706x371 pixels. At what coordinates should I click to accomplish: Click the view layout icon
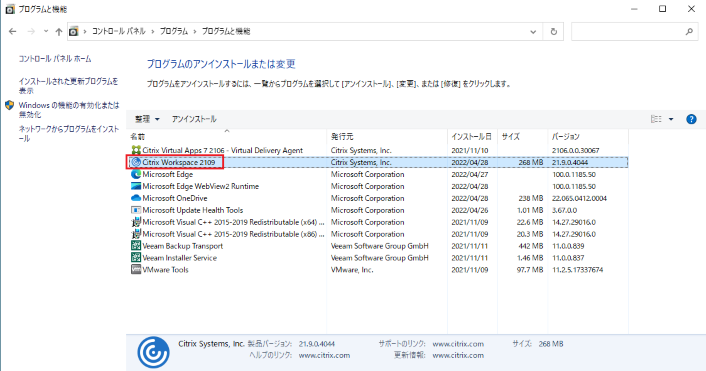(656, 119)
